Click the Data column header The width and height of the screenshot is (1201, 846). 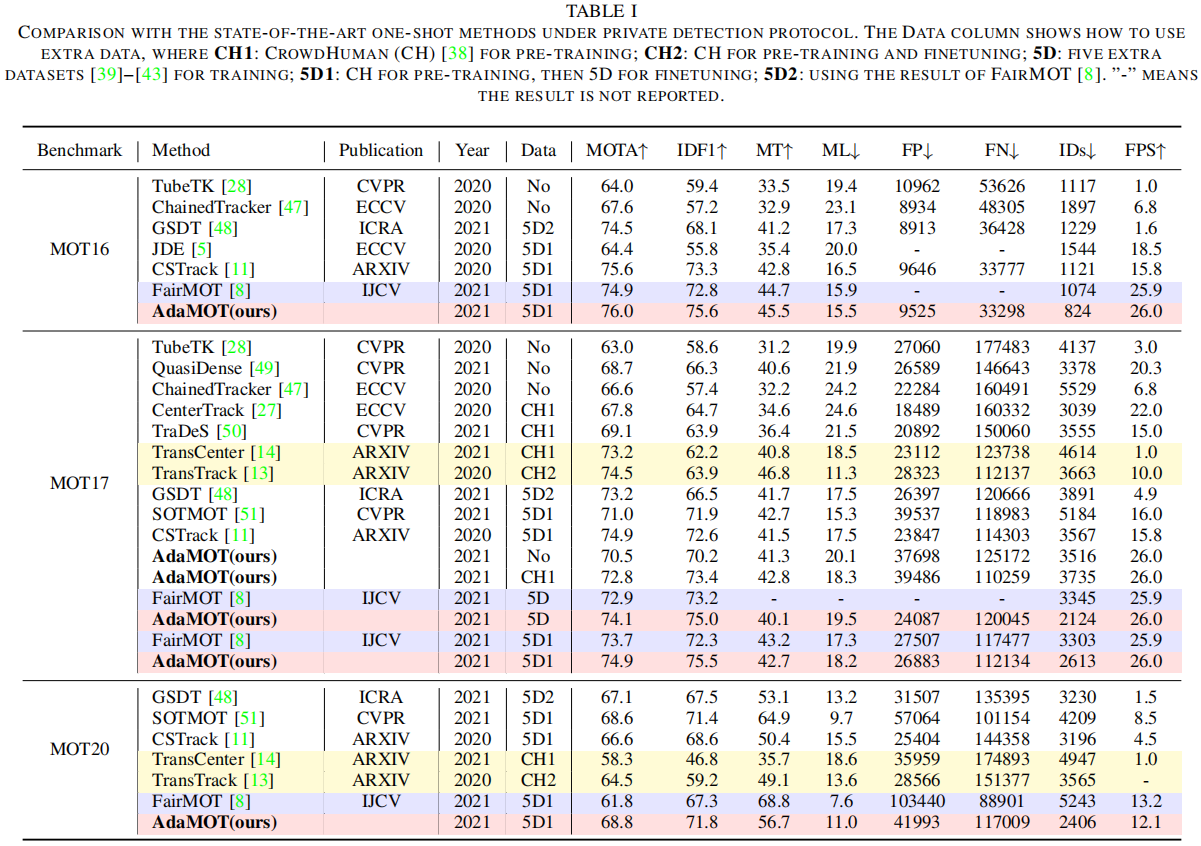pyautogui.click(x=538, y=150)
